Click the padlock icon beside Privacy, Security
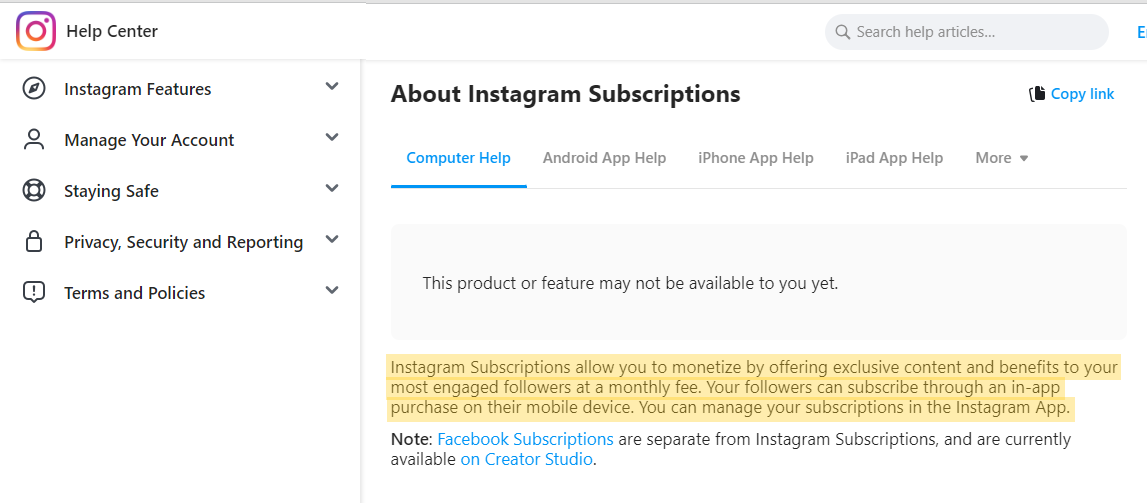 point(34,242)
